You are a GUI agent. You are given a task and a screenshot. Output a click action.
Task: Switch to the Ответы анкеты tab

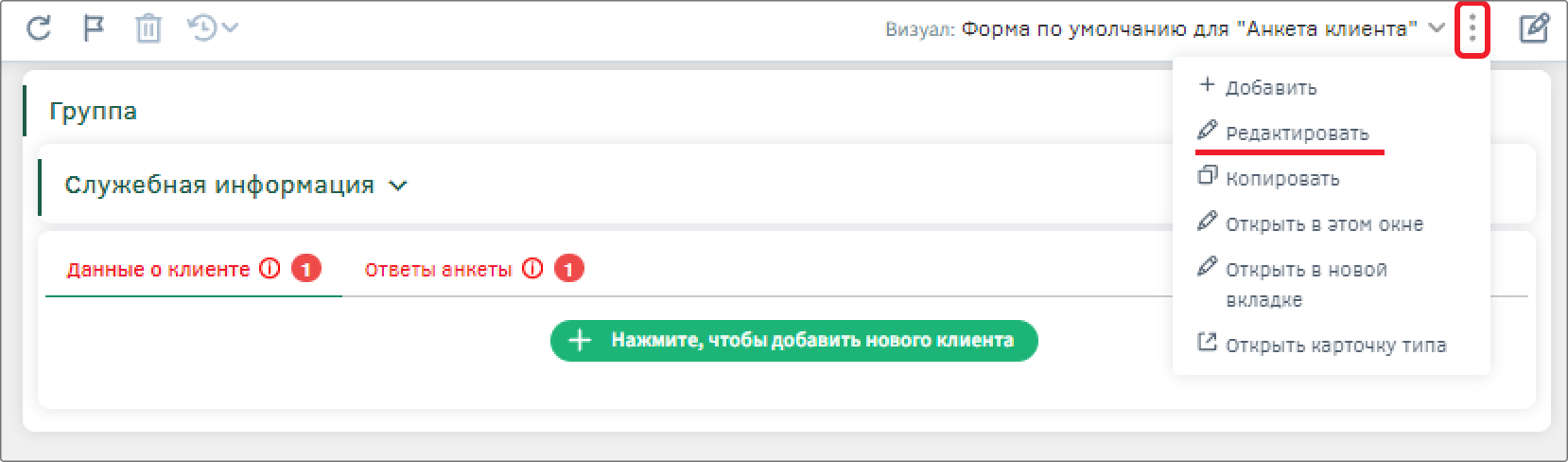click(438, 270)
